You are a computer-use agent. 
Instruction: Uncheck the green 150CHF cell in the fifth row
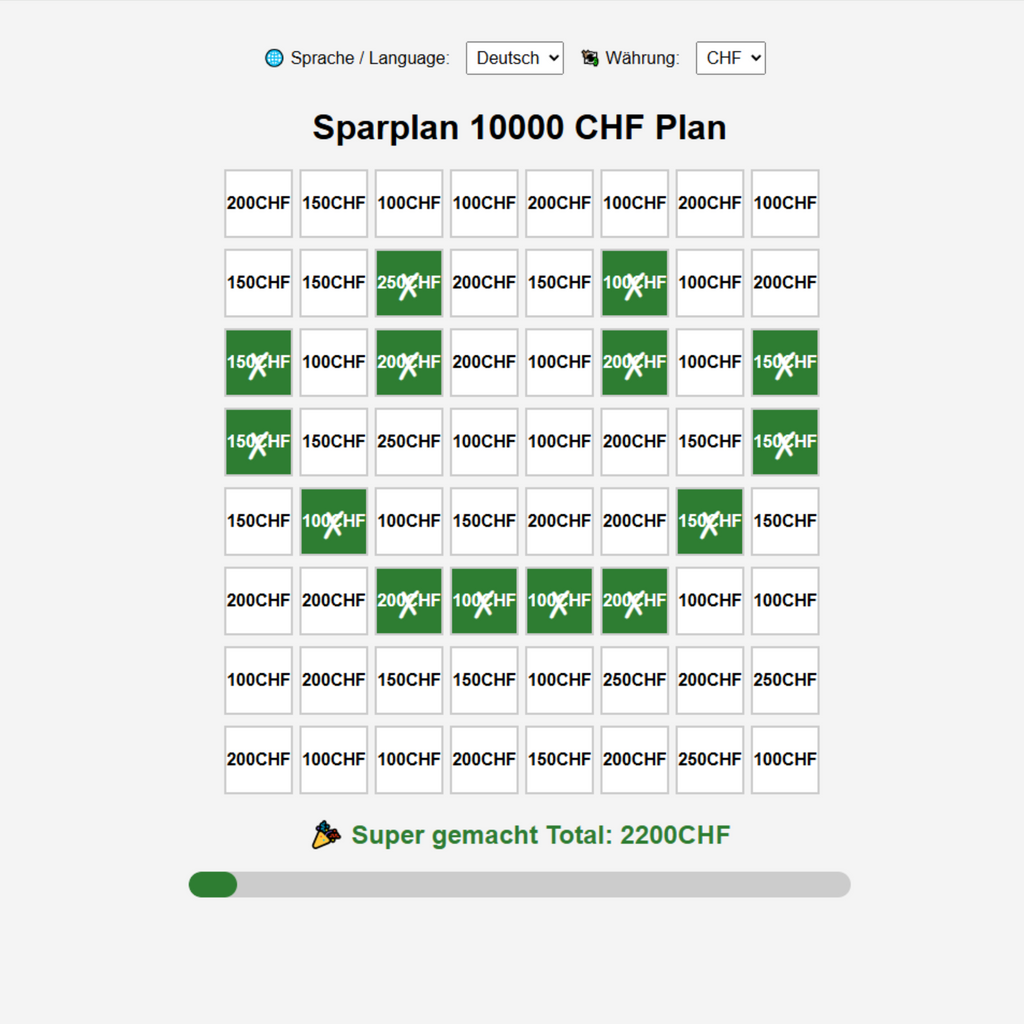(x=710, y=521)
